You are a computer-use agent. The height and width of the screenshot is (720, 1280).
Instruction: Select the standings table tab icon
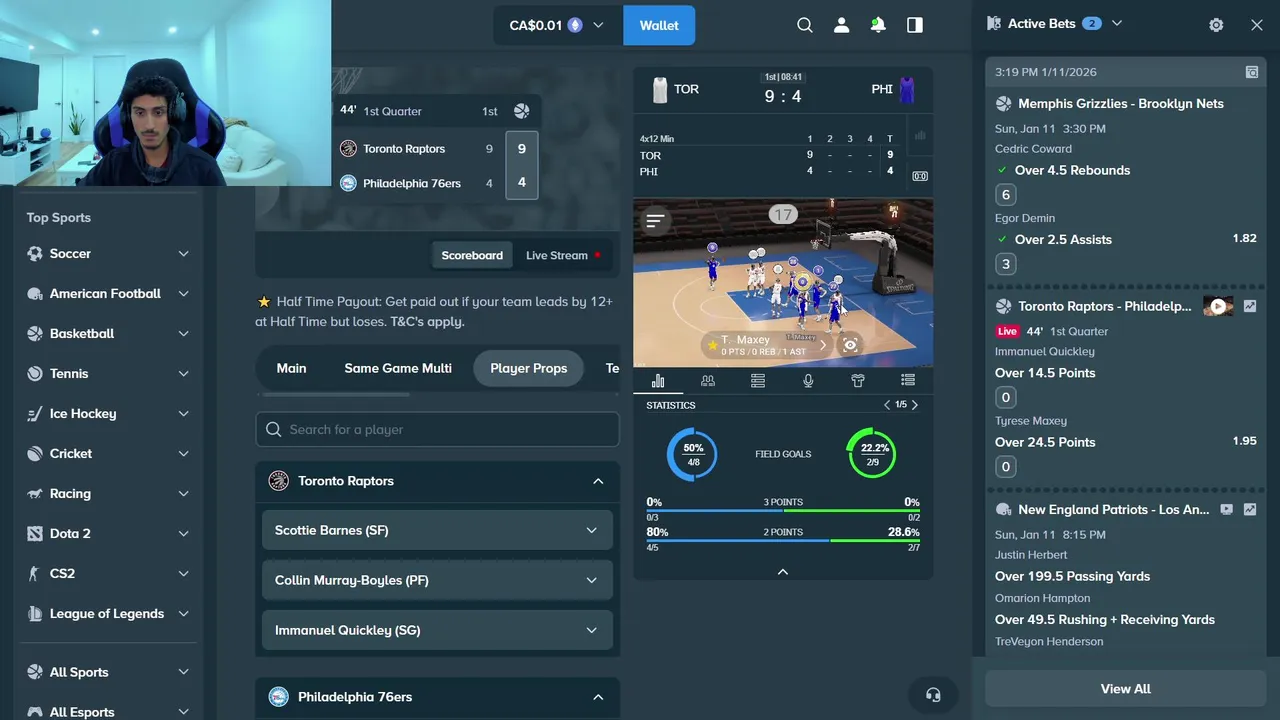(x=758, y=380)
